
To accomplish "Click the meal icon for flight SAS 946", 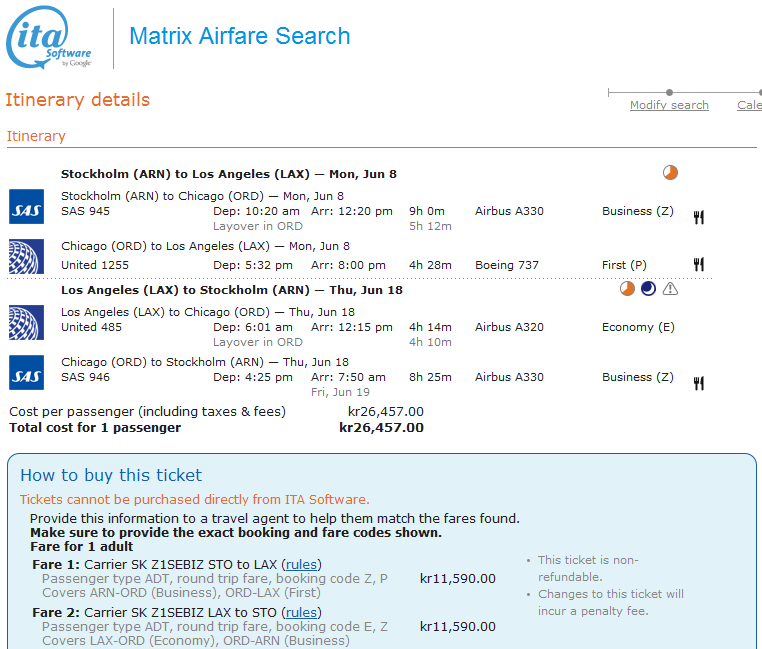I will [699, 382].
